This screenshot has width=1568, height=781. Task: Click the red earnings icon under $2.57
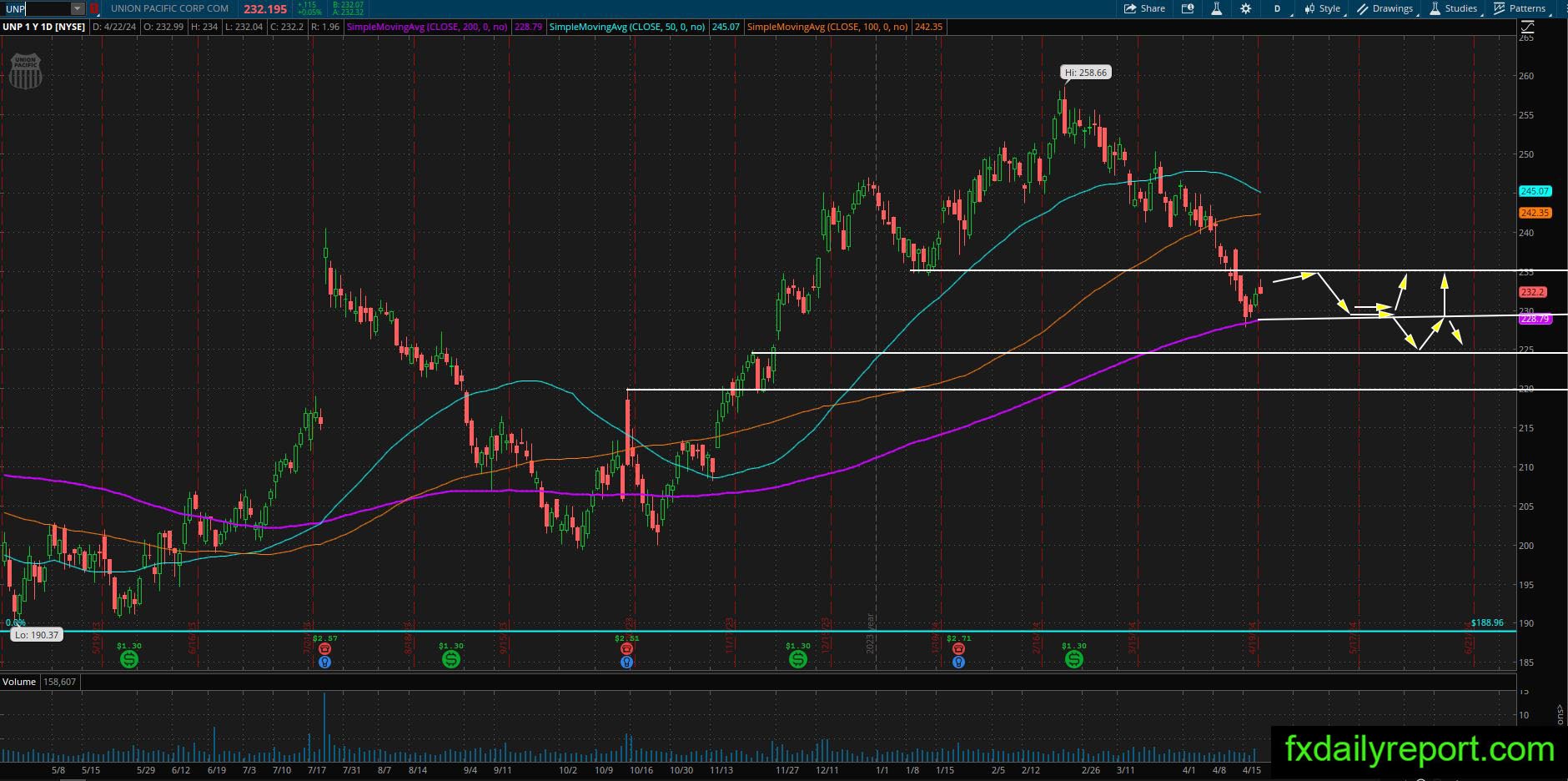pos(324,649)
